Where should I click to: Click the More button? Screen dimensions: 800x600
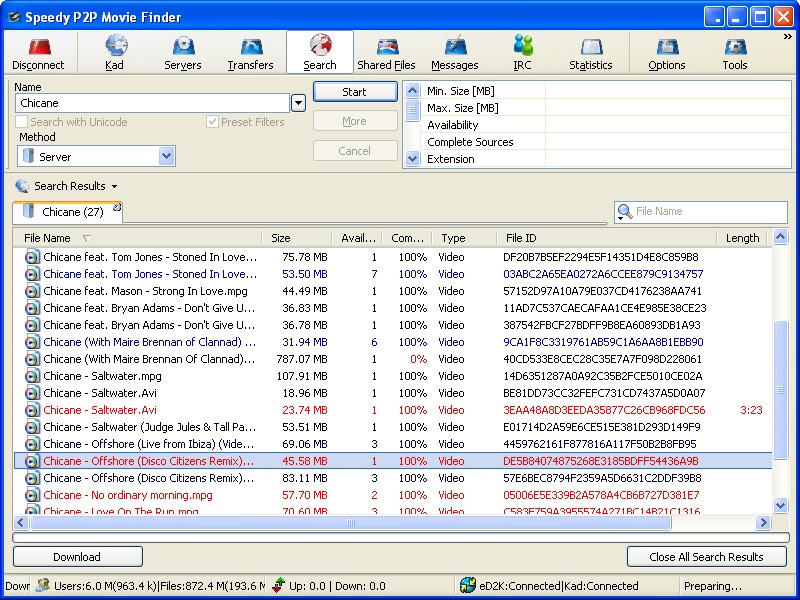(355, 121)
